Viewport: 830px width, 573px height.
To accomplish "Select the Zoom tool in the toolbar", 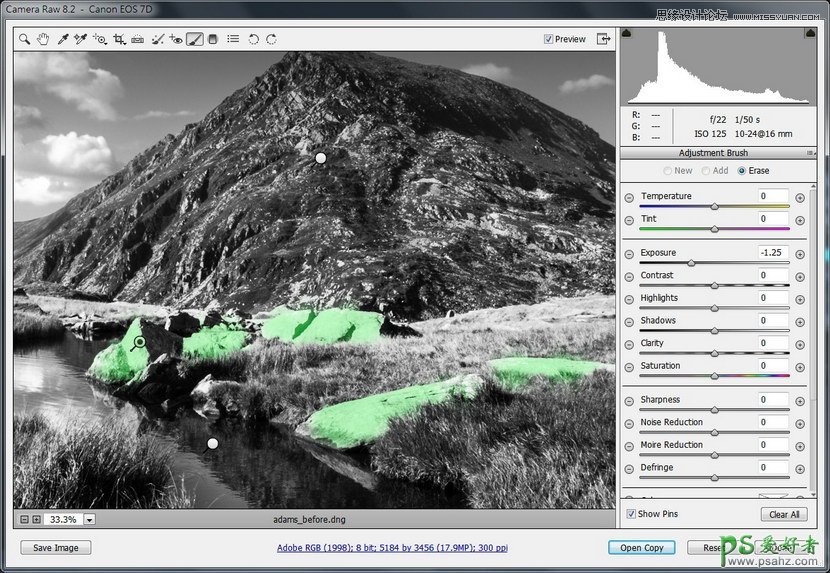I will [x=24, y=40].
